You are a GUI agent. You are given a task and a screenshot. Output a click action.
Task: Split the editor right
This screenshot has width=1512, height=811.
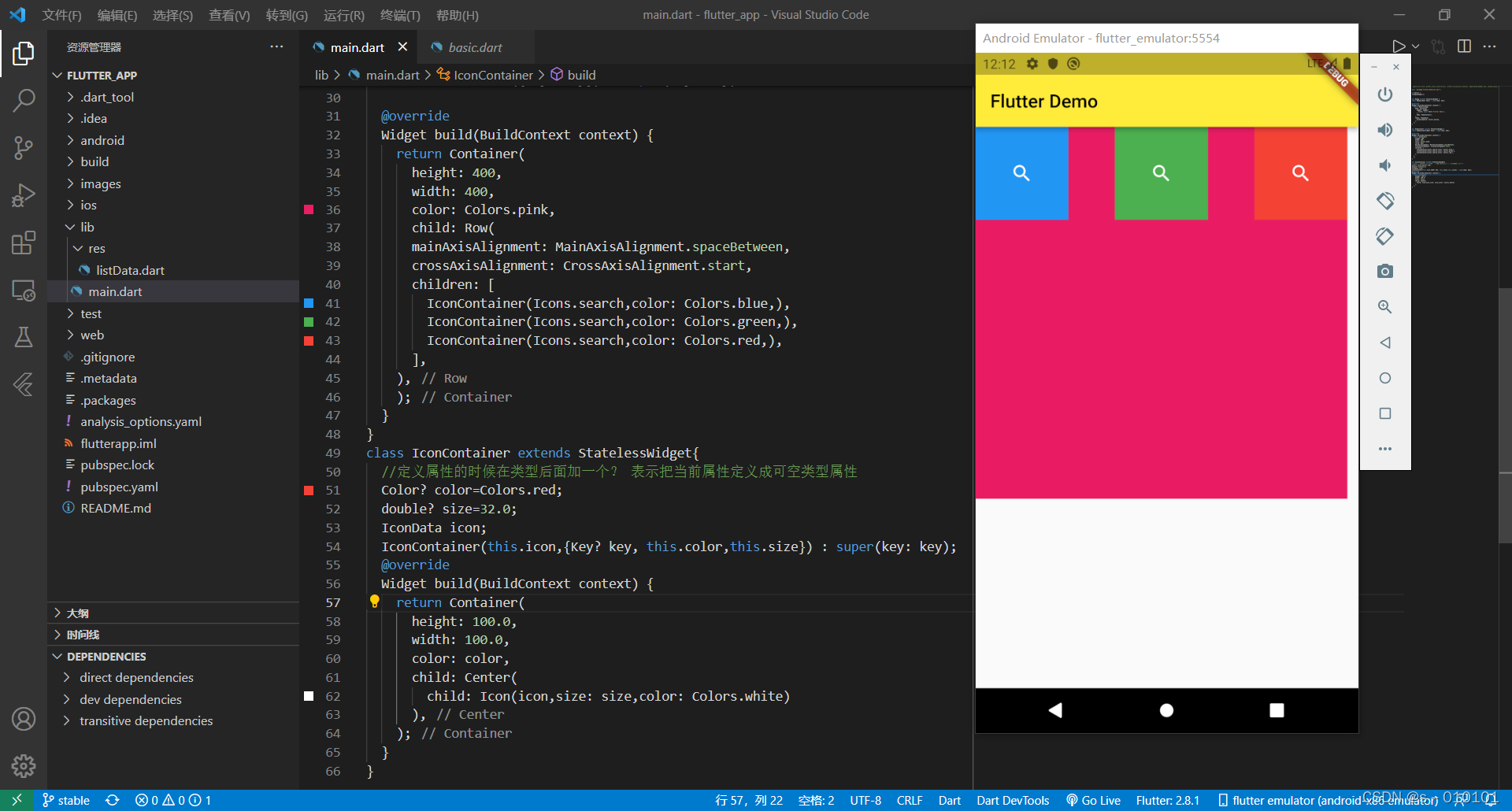point(1464,46)
